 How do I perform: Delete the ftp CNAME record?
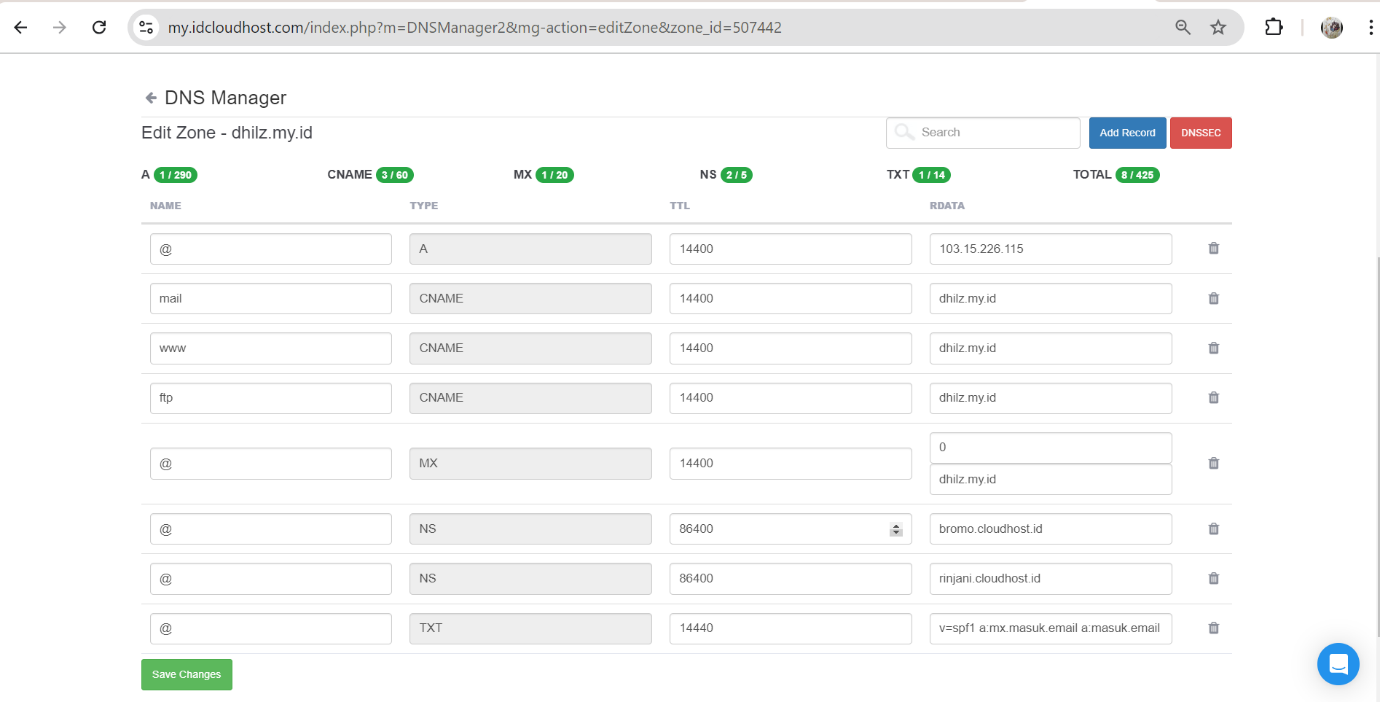coord(1214,397)
